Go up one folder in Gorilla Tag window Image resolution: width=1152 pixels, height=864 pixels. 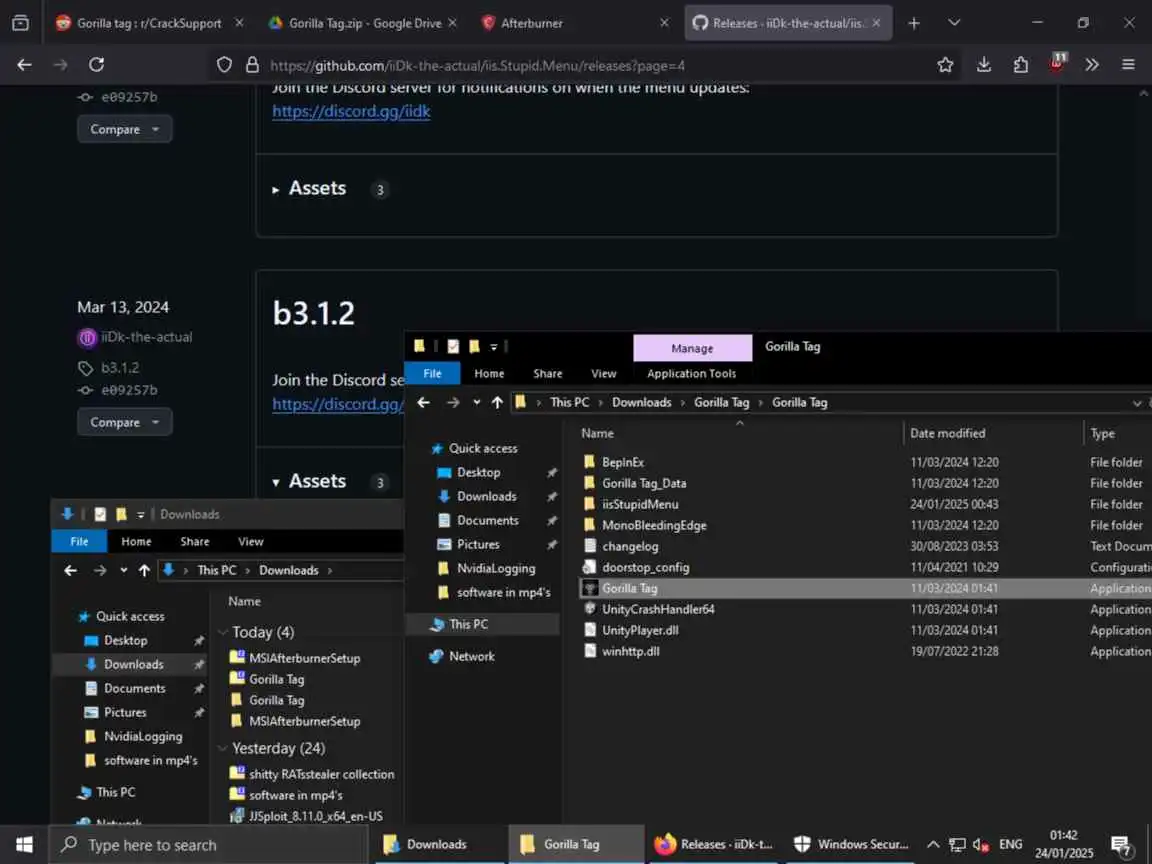497,403
